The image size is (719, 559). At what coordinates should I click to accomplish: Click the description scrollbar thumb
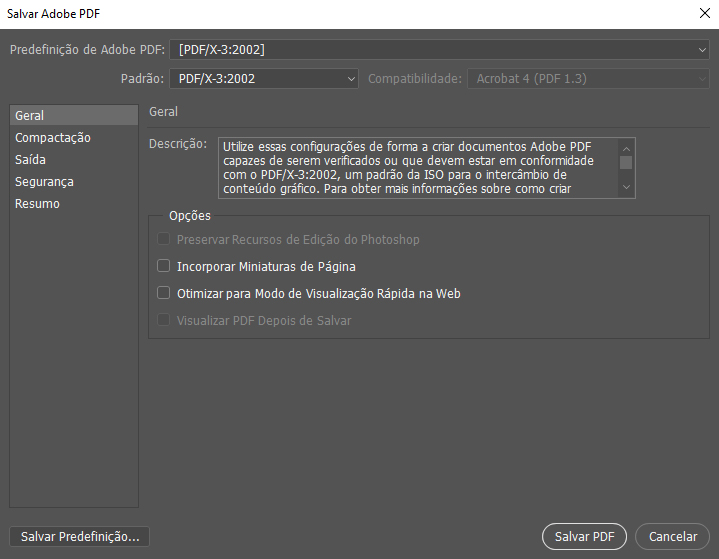[x=626, y=162]
